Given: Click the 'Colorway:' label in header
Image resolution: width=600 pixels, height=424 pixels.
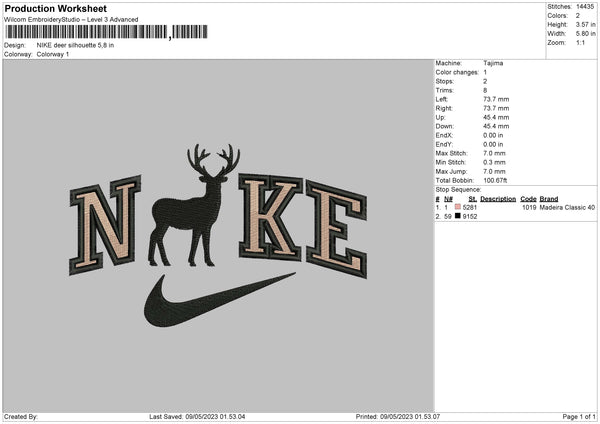Looking at the screenshot, I should (x=18, y=54).
